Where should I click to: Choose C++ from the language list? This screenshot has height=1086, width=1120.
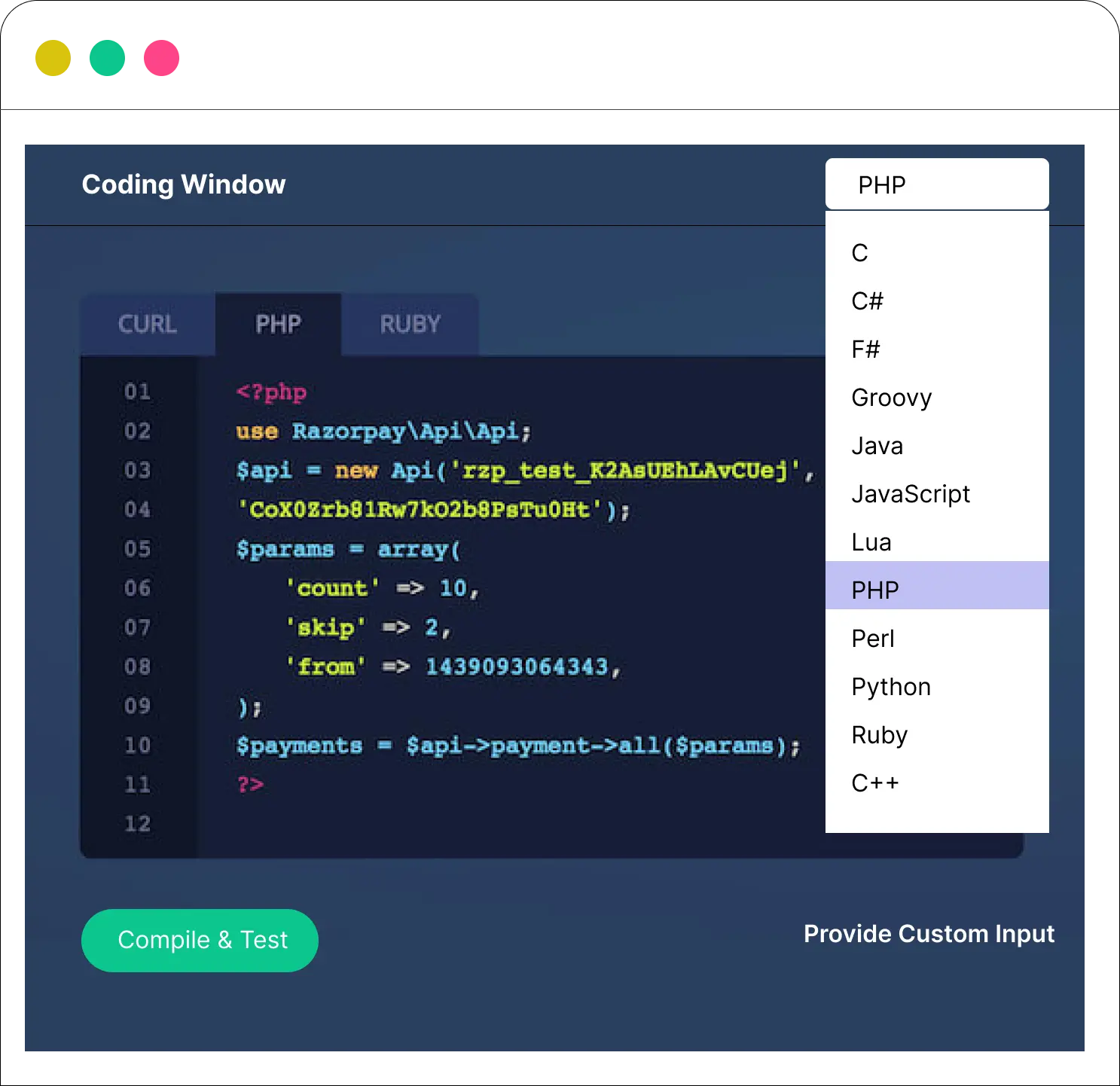(x=875, y=783)
